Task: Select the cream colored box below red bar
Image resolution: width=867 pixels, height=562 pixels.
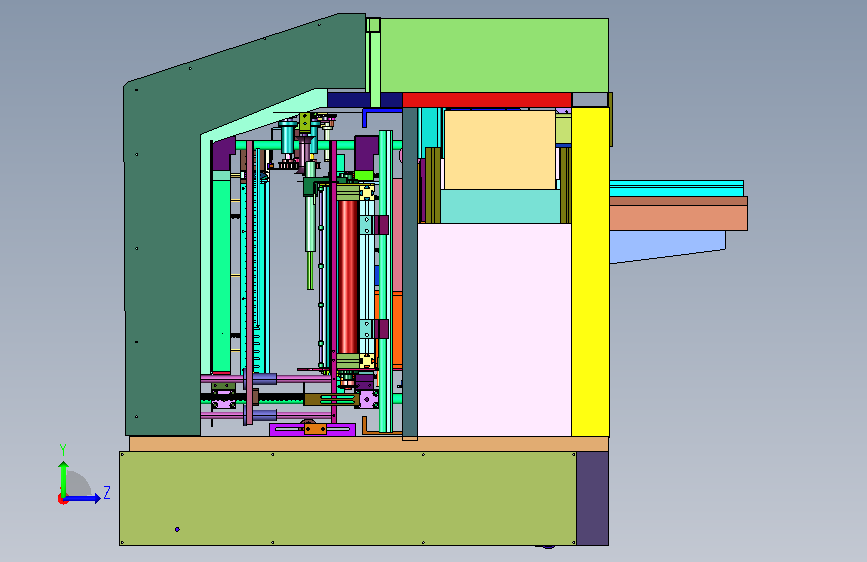Action: (500, 150)
